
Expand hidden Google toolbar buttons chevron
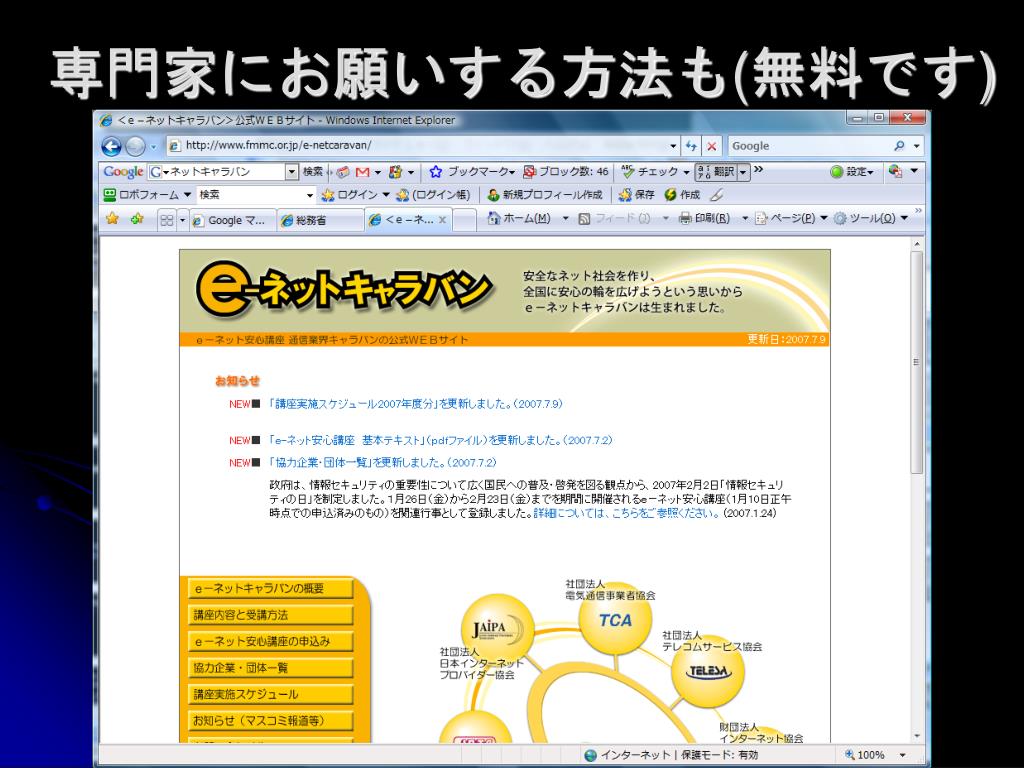pyautogui.click(x=758, y=170)
